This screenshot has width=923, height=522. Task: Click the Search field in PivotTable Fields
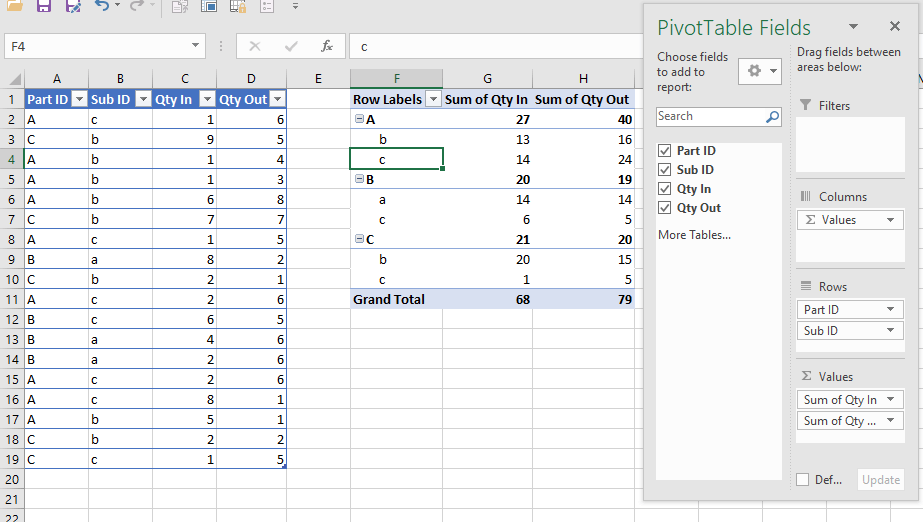[x=711, y=117]
